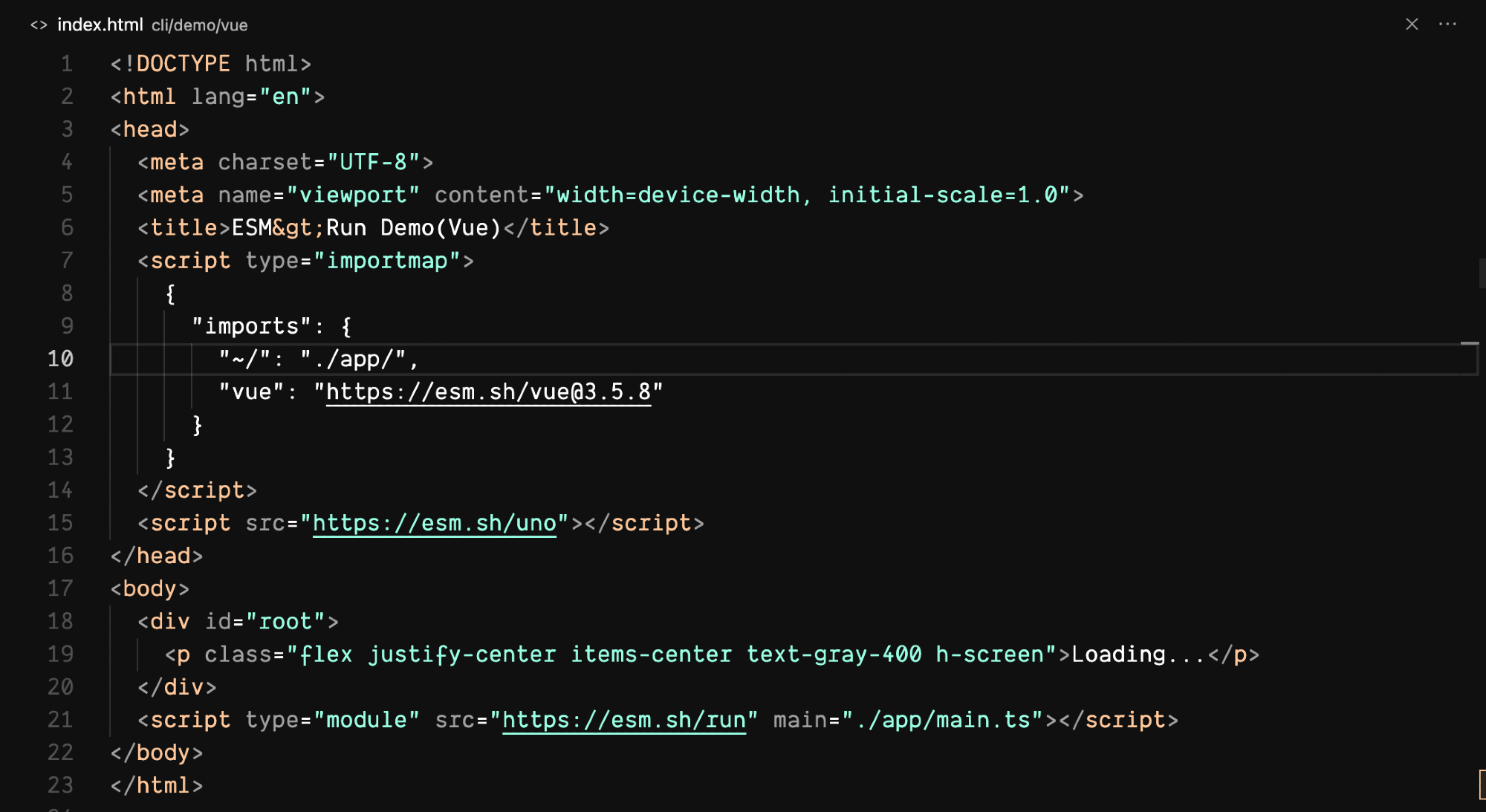Click the opening brace on line 8

pos(170,293)
